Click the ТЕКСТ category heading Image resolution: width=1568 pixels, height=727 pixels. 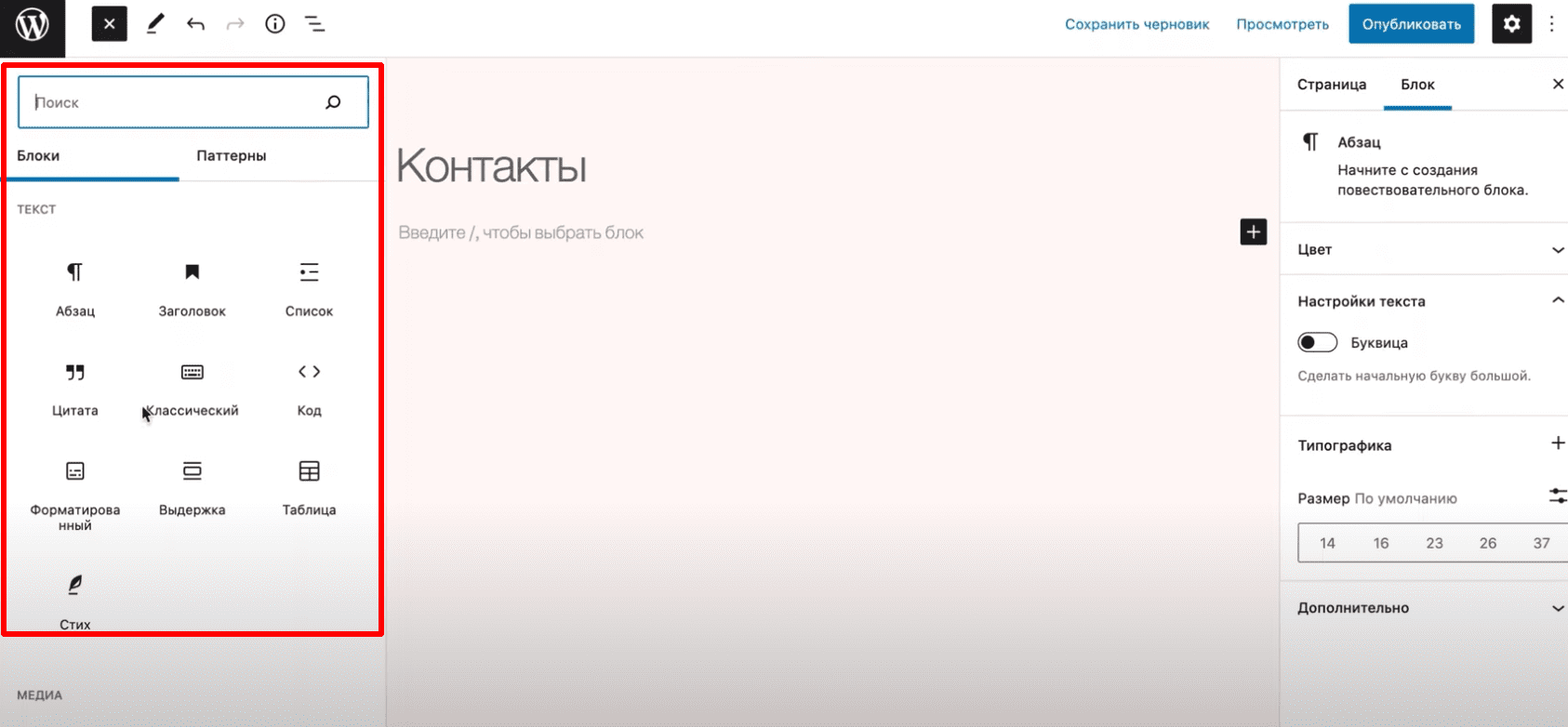pyautogui.click(x=36, y=209)
